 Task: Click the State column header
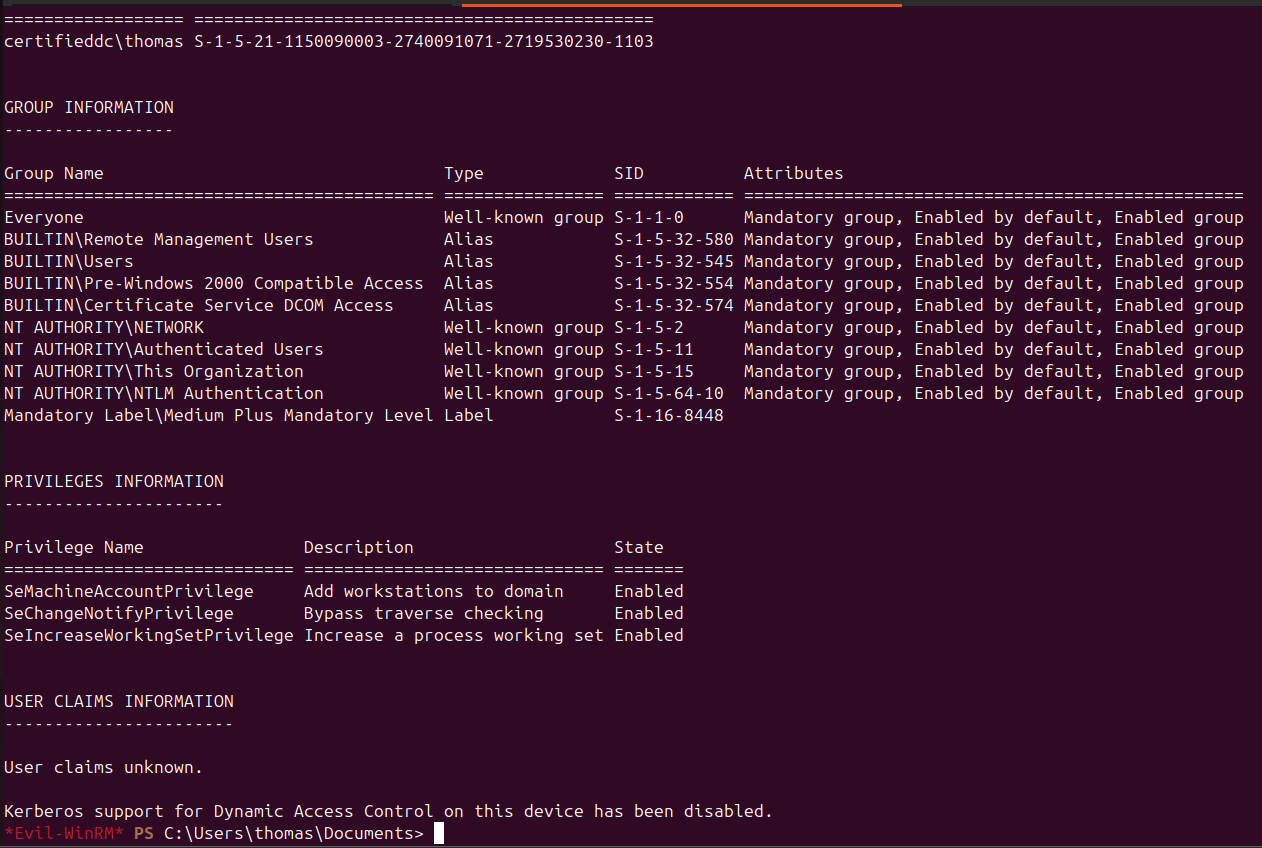click(x=639, y=548)
